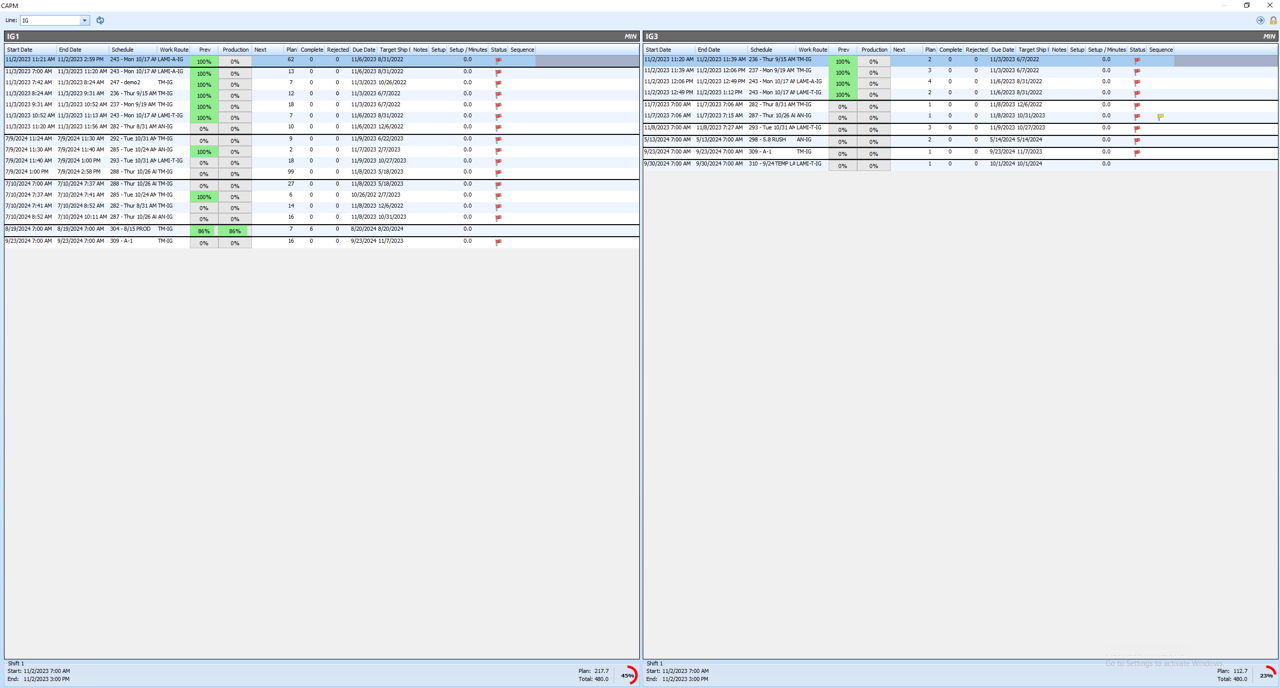
Task: Click IG3 start date 11/2/2023 11:39 AM cell
Action: click(669, 71)
